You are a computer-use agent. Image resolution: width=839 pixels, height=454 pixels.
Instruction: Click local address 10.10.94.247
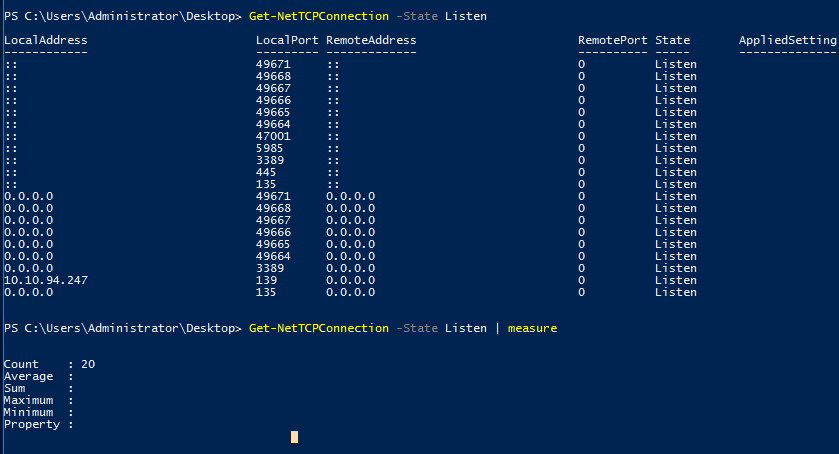point(45,280)
